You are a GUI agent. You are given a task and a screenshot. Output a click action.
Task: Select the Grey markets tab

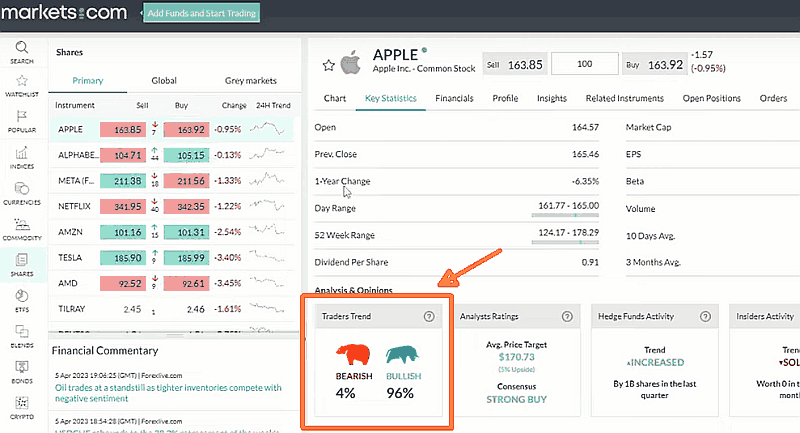(x=250, y=80)
